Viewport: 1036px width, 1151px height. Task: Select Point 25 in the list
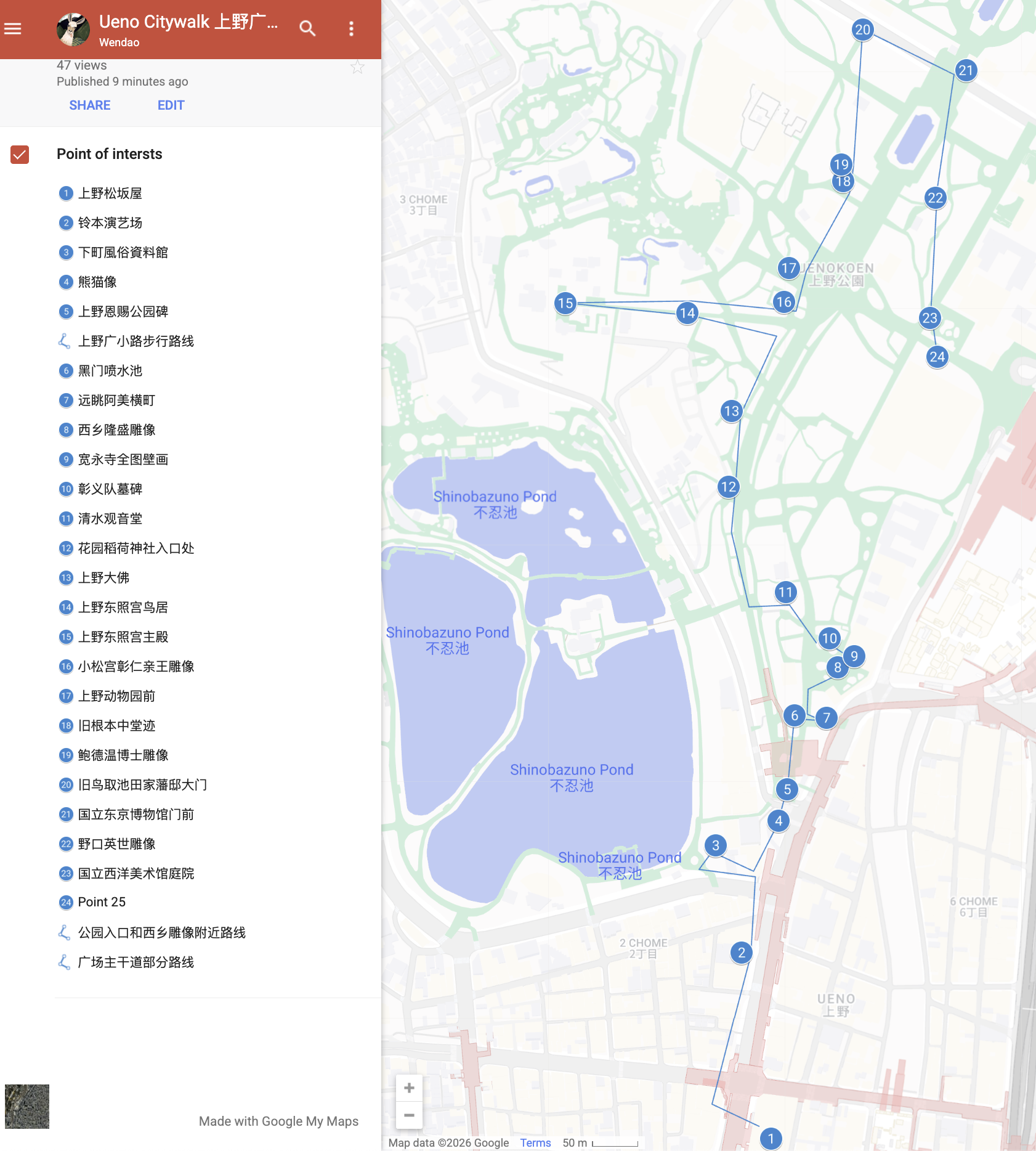(102, 902)
